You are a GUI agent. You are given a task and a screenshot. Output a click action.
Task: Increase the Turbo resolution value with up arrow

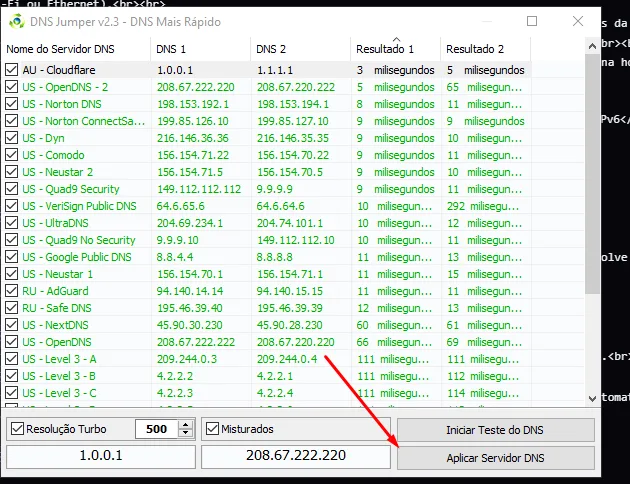(185, 425)
